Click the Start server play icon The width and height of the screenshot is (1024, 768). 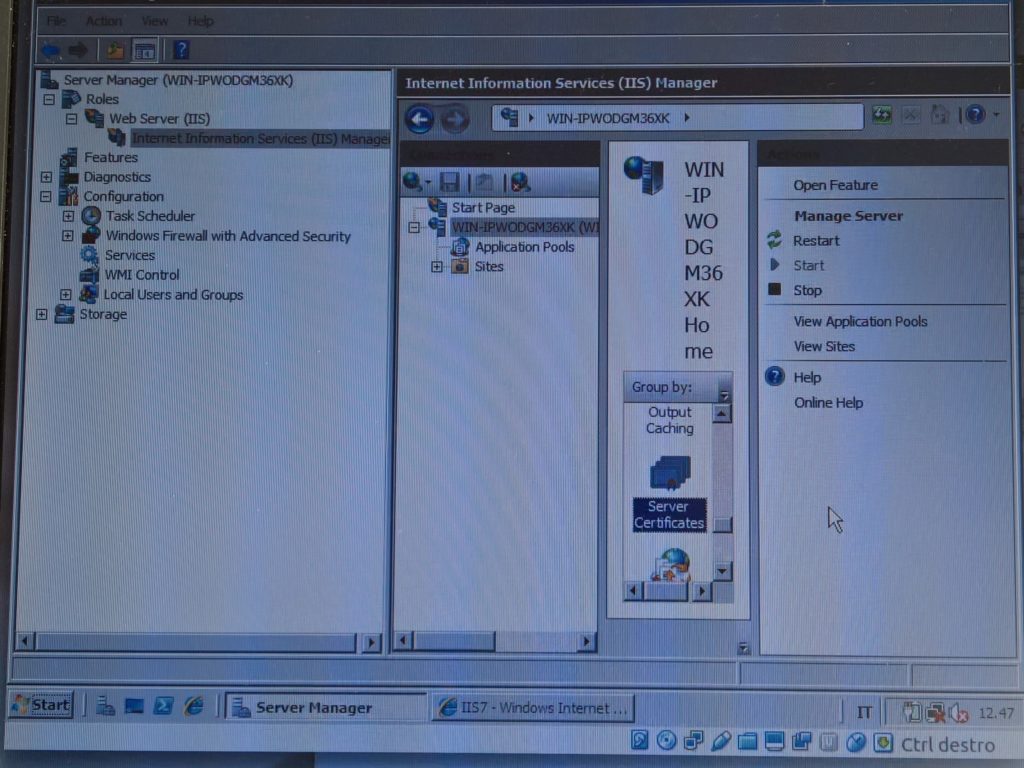pos(775,264)
